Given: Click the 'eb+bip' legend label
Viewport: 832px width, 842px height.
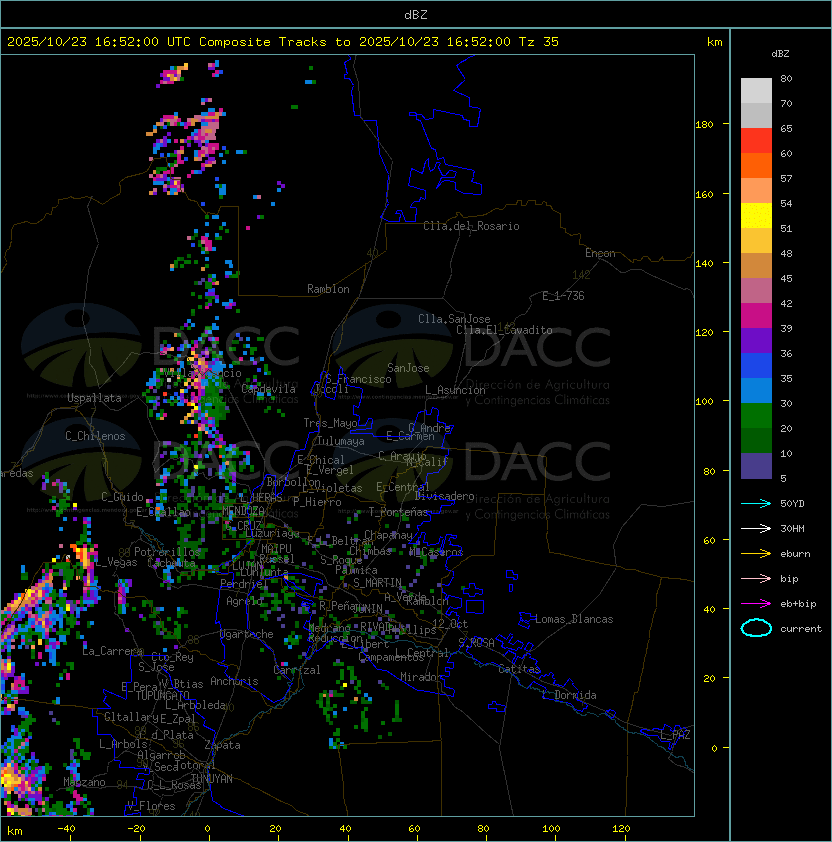Looking at the screenshot, I should [x=798, y=604].
